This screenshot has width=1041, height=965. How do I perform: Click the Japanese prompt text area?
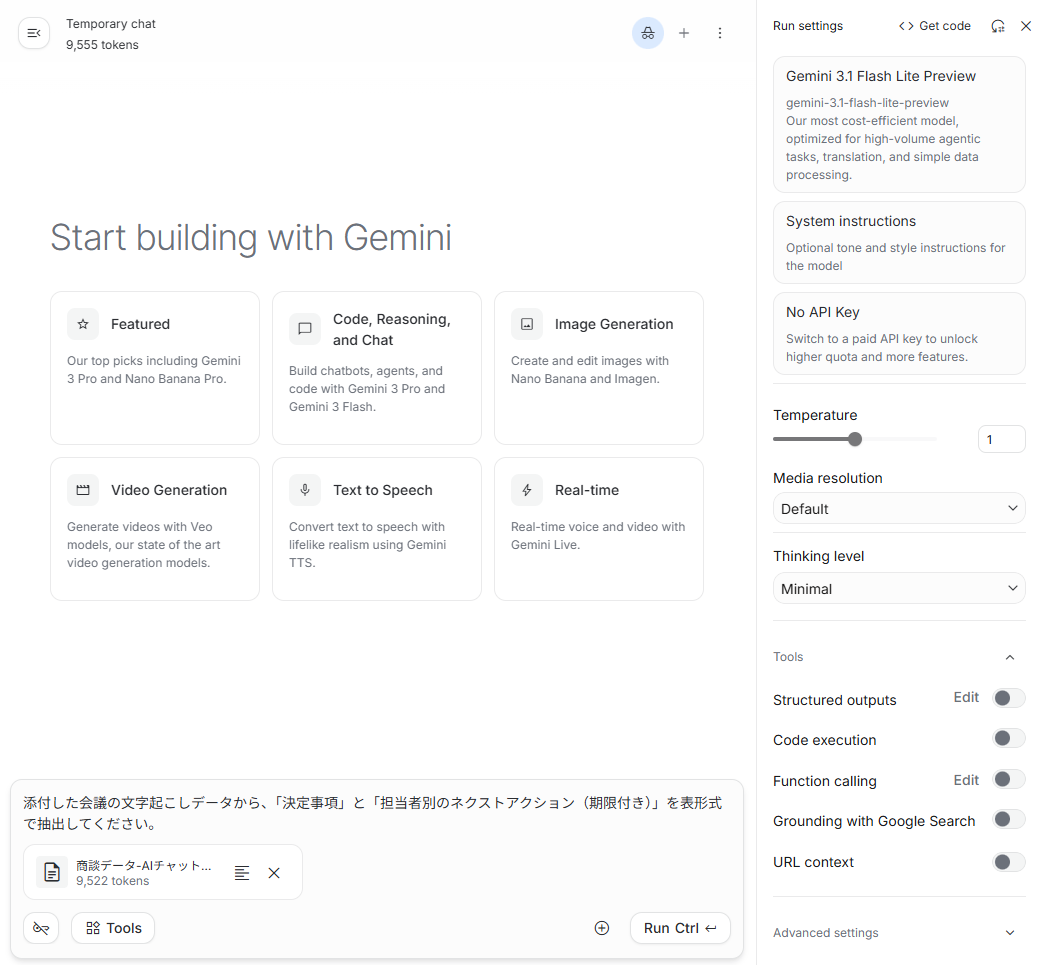coord(372,813)
